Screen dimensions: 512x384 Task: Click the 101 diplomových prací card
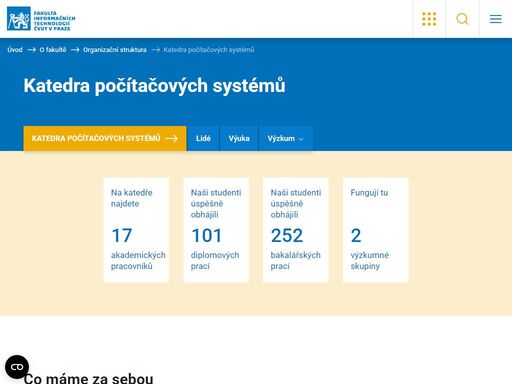pyautogui.click(x=216, y=230)
